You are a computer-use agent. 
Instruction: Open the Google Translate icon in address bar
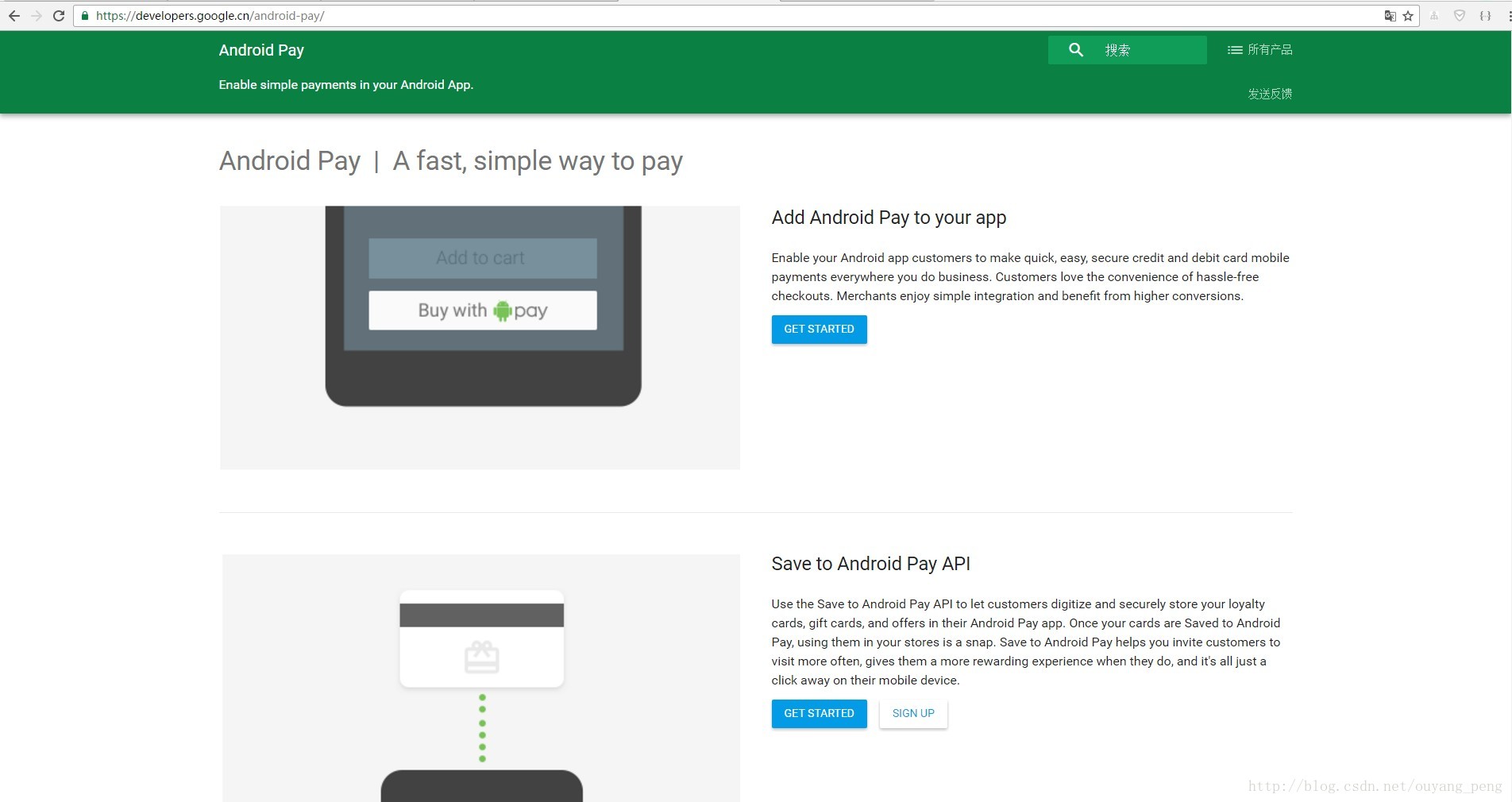click(x=1390, y=16)
